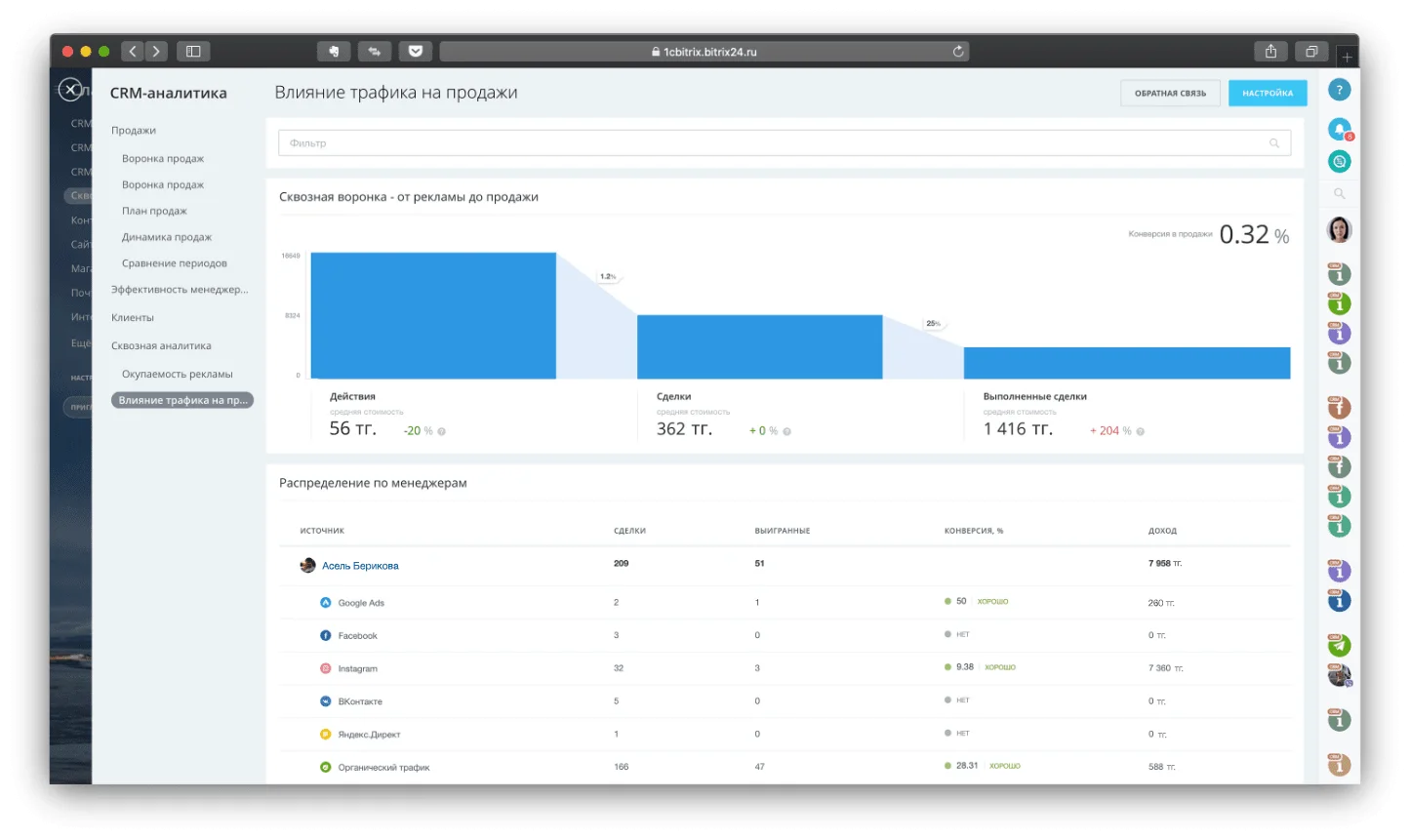
Task: Click the info icon next to -20 %
Action: pos(442,431)
